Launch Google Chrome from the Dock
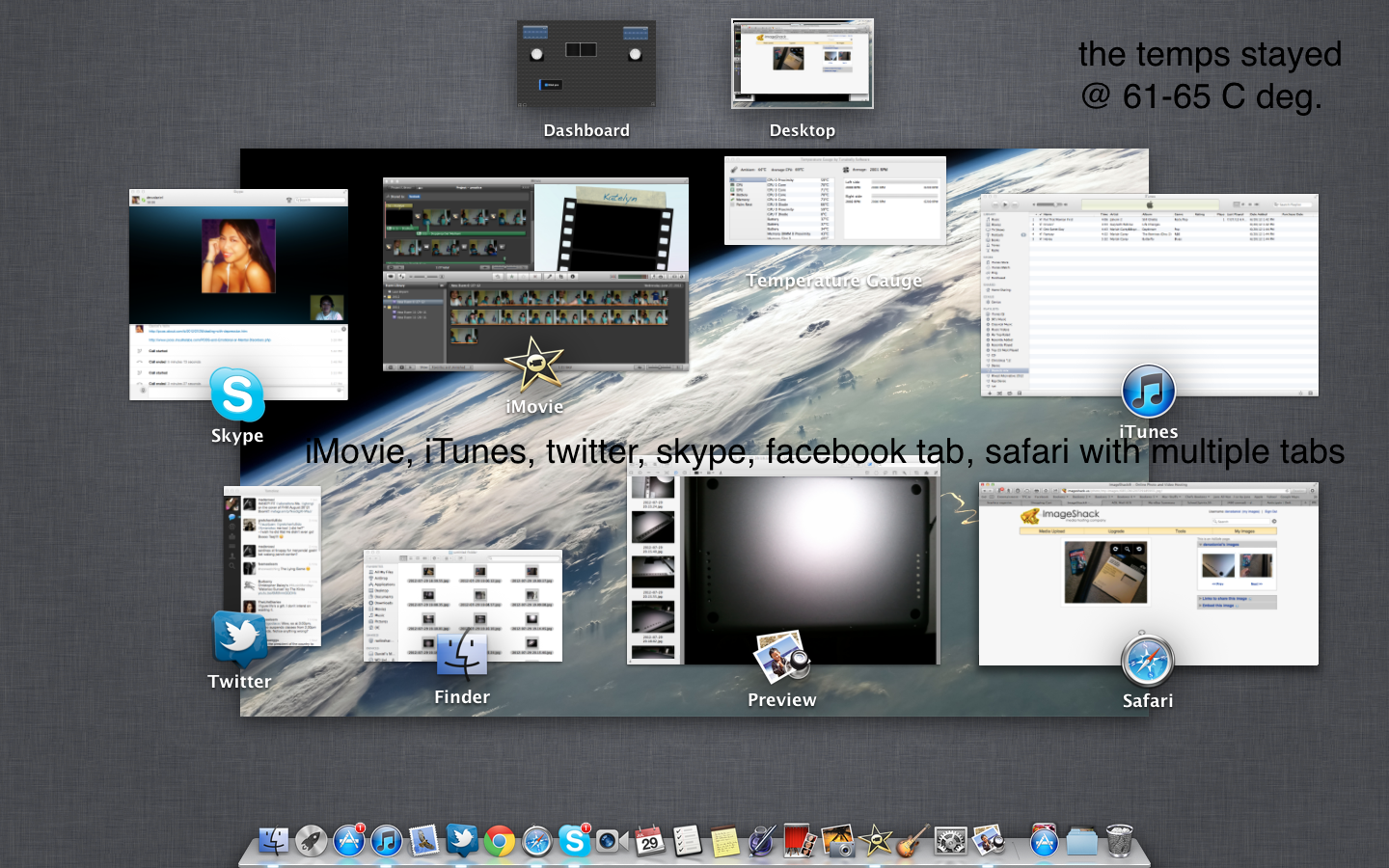This screenshot has height=868, width=1389. pyautogui.click(x=500, y=841)
